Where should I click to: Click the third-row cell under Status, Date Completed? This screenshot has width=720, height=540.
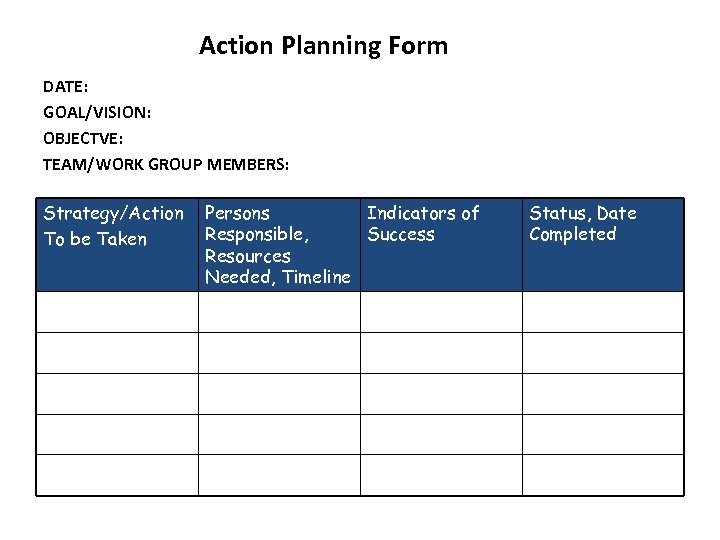(x=603, y=394)
